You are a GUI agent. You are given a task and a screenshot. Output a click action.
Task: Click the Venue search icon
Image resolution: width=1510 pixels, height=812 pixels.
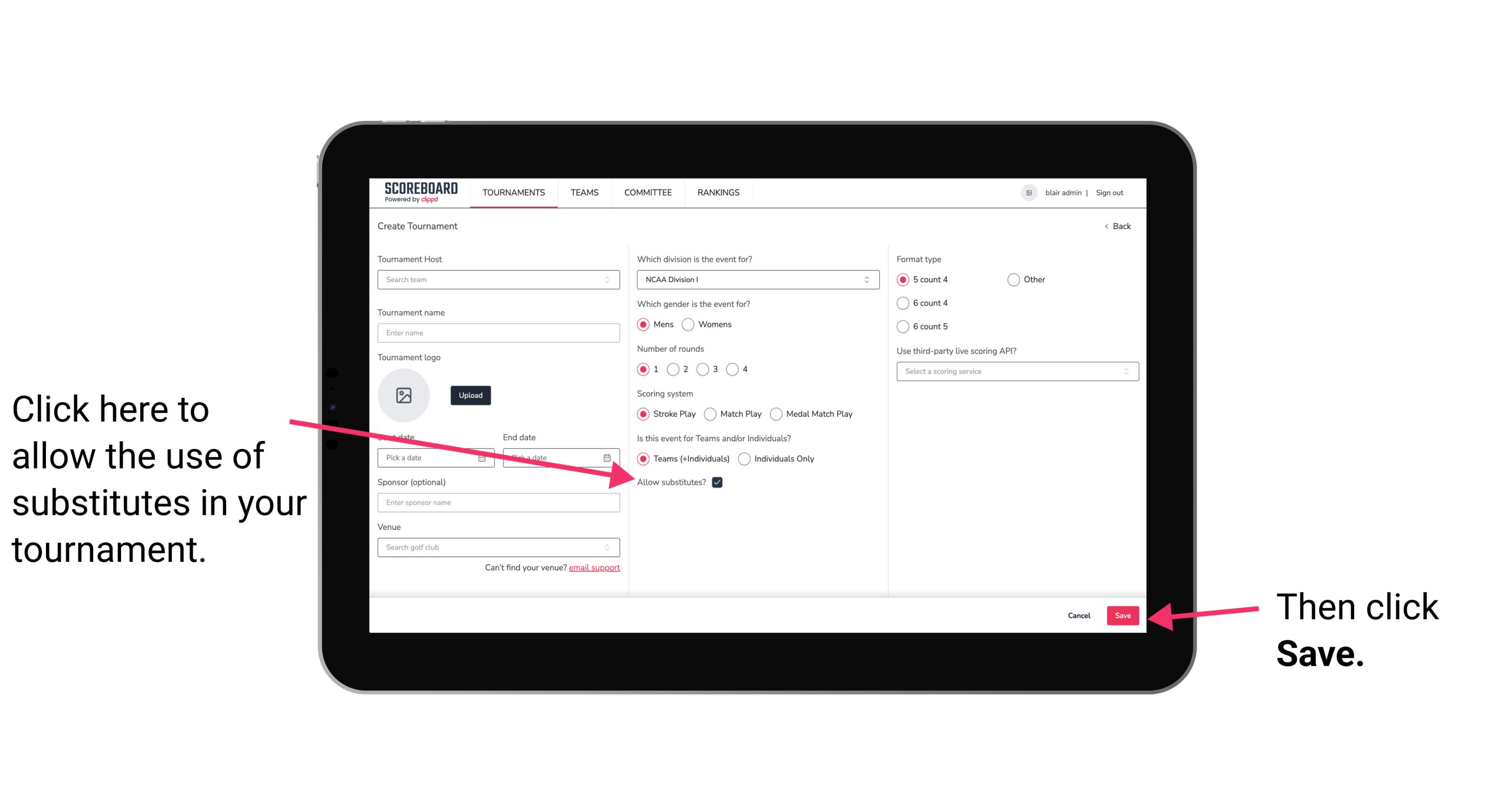pyautogui.click(x=612, y=548)
